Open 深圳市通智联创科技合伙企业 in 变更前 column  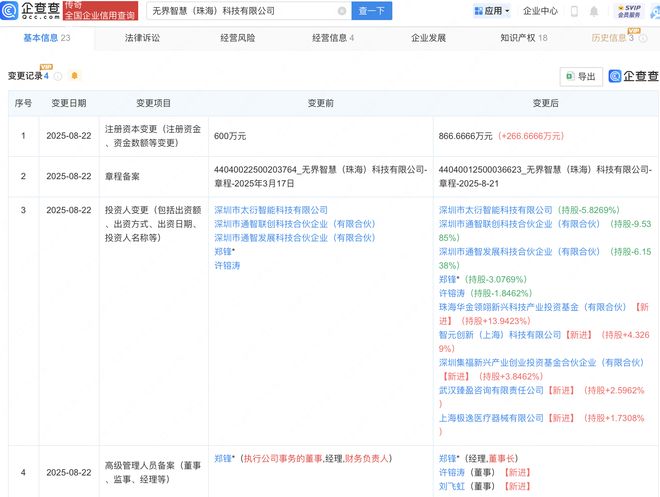click(295, 224)
